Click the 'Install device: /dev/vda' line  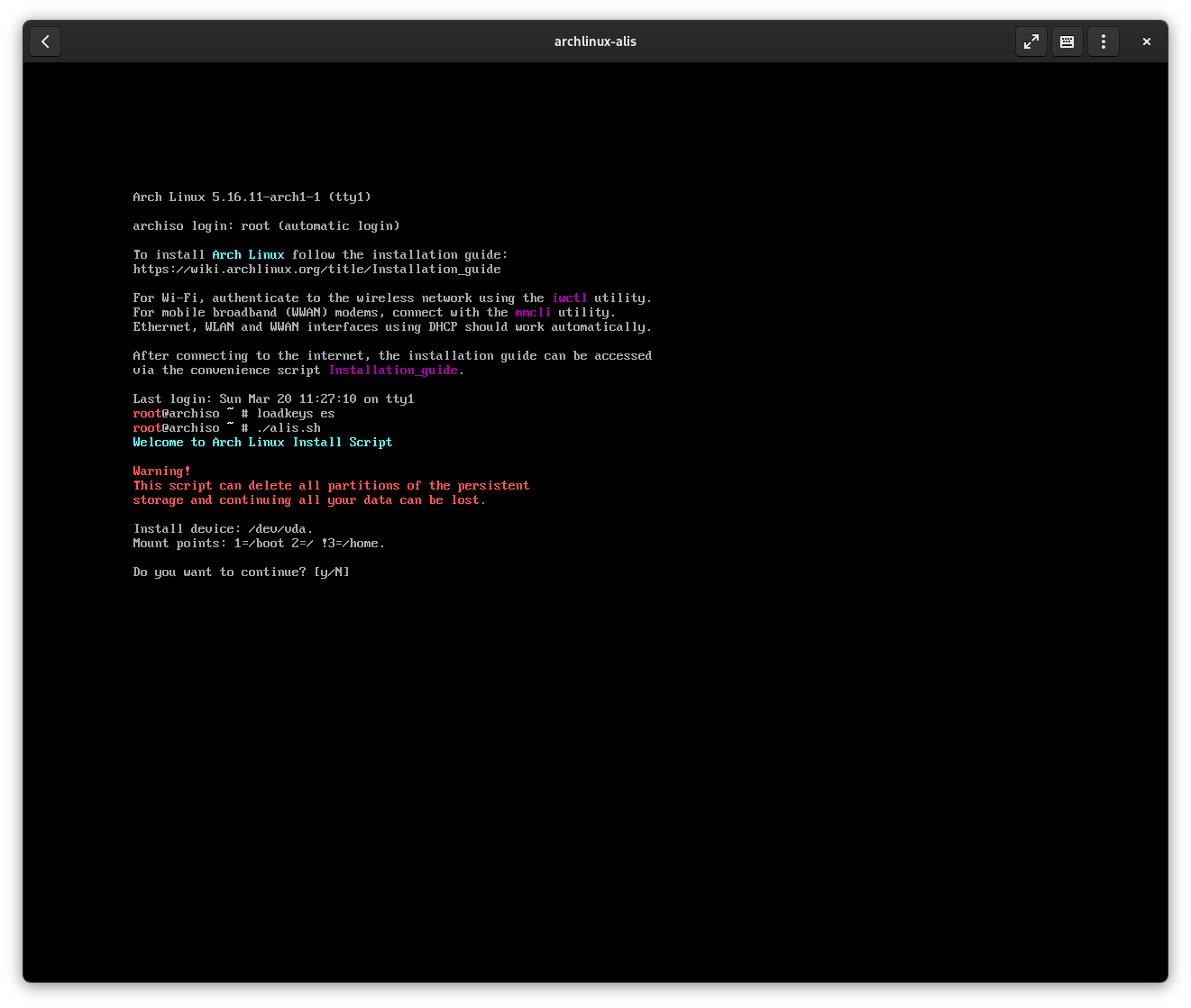(223, 529)
